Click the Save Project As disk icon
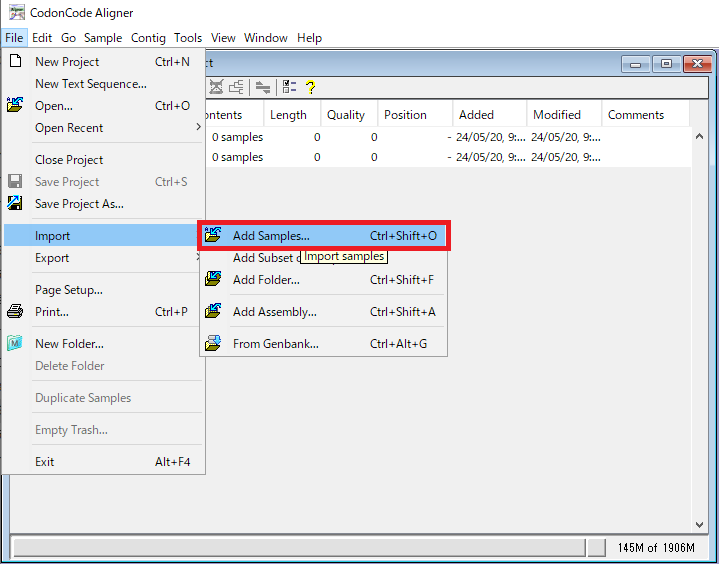This screenshot has width=719, height=564. pos(15,204)
